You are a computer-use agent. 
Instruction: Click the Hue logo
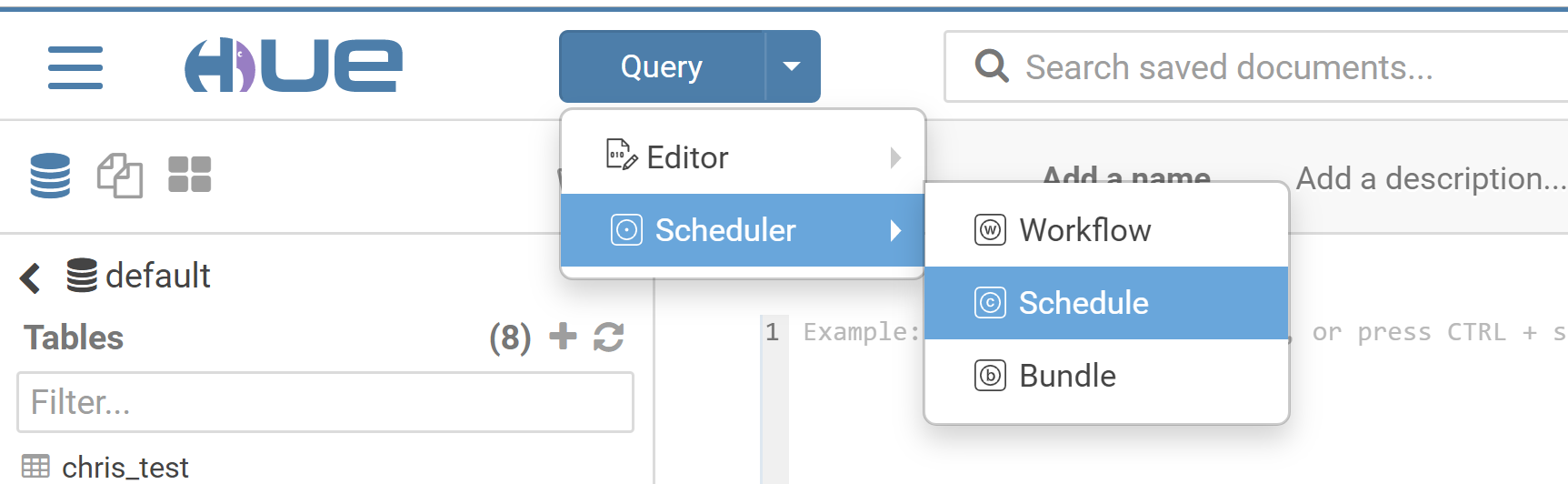click(293, 66)
